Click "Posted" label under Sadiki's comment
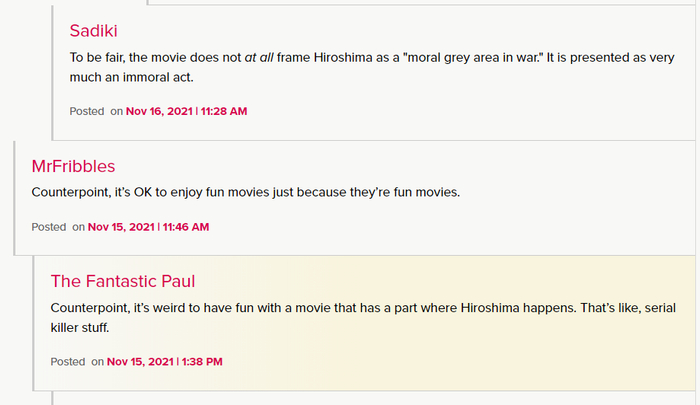The image size is (700, 405). click(x=87, y=111)
